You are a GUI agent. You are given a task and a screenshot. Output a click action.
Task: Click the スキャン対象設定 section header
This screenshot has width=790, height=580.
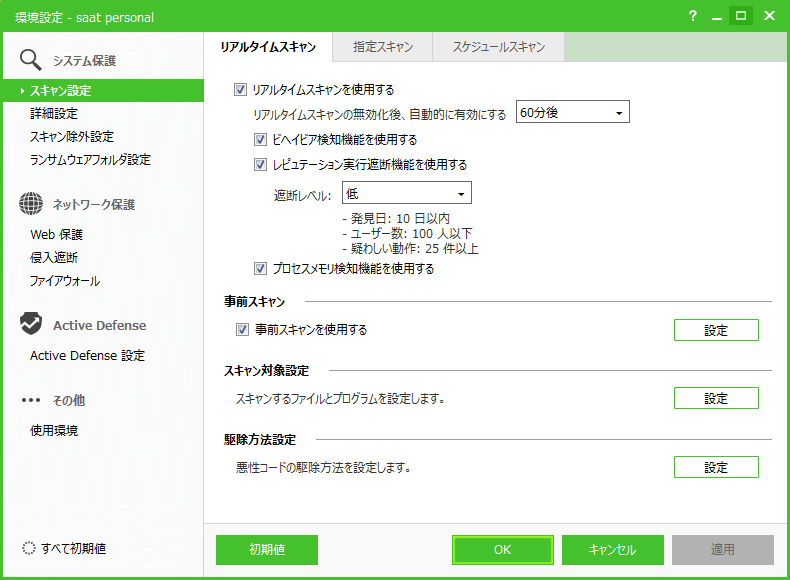coord(267,371)
